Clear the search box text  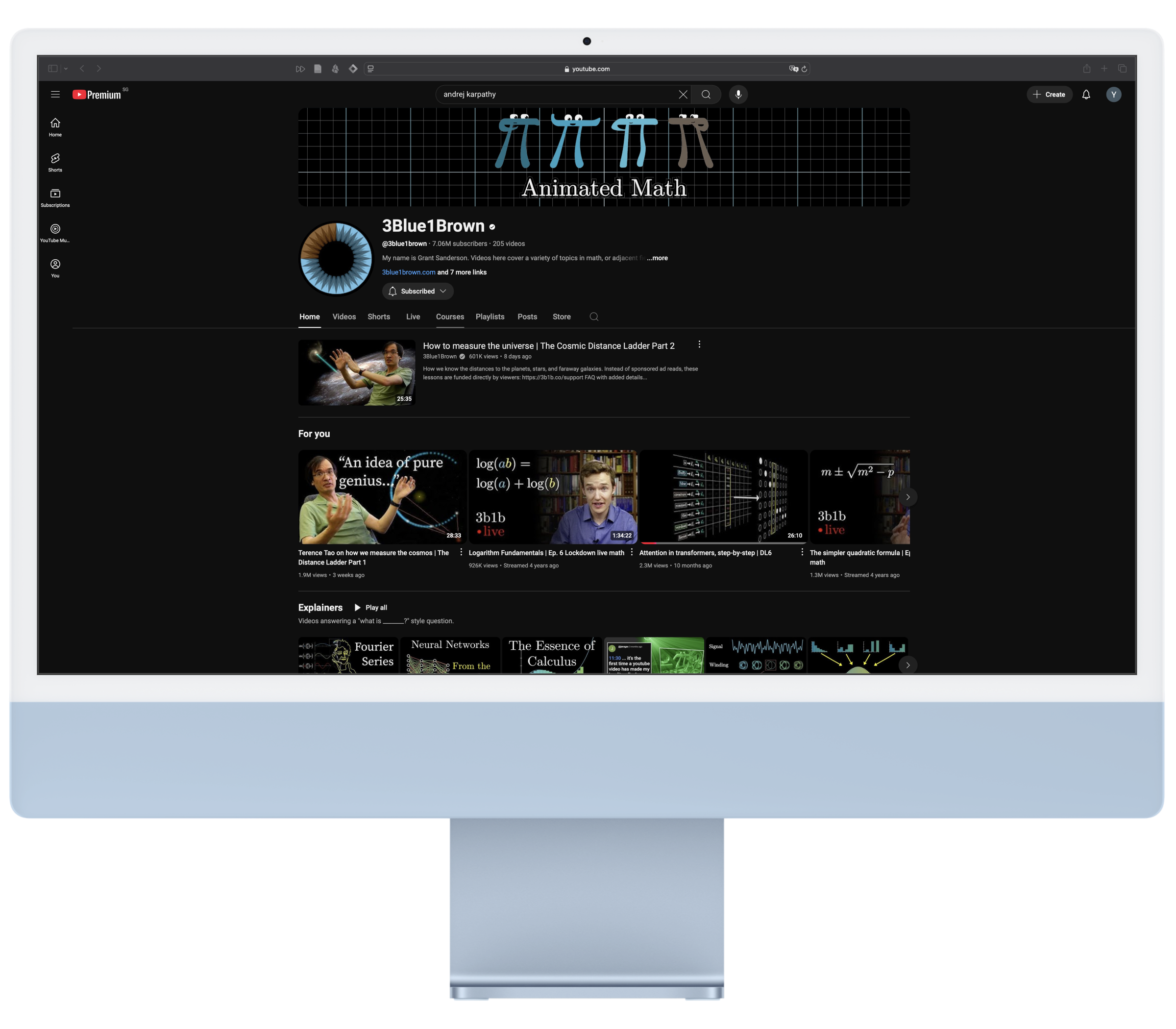click(683, 94)
